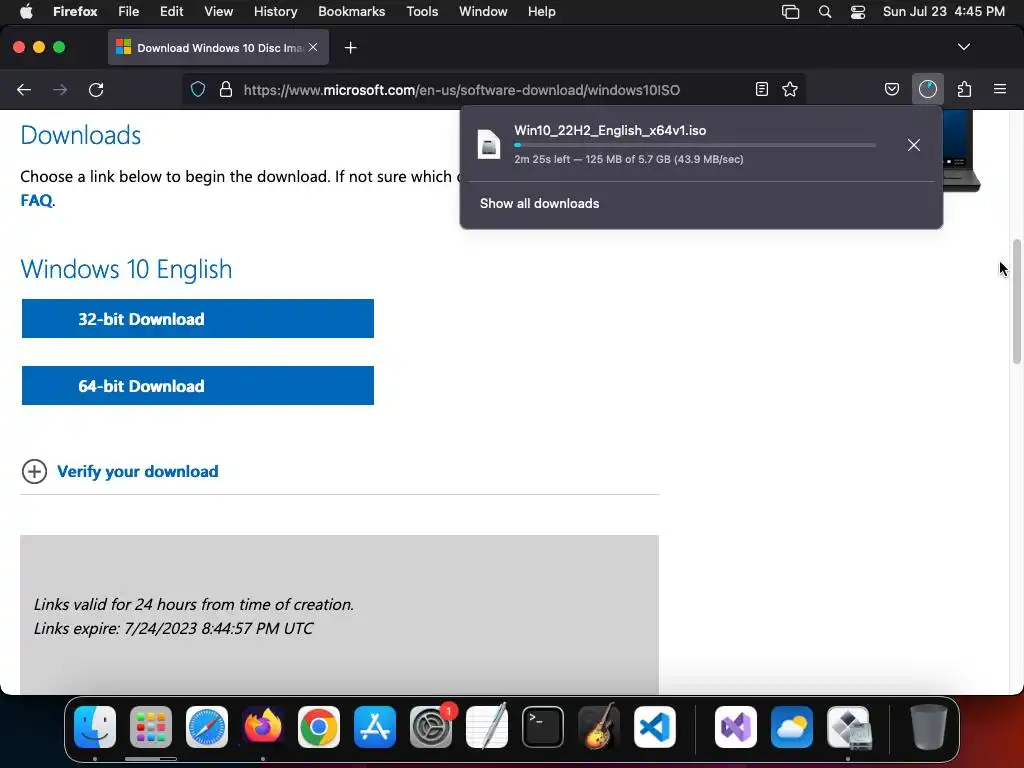Viewport: 1024px width, 768px height.
Task: Open Spotlight search in menu bar
Action: (825, 12)
